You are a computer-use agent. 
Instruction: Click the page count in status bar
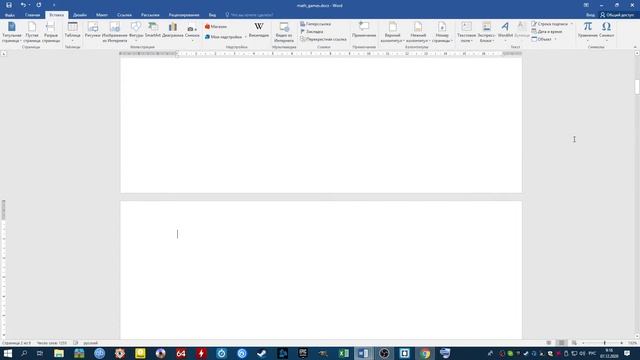click(16, 343)
